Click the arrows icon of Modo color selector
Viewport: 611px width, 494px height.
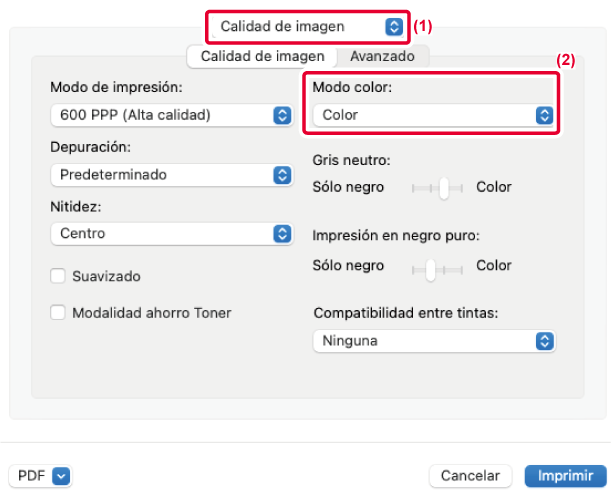[544, 115]
